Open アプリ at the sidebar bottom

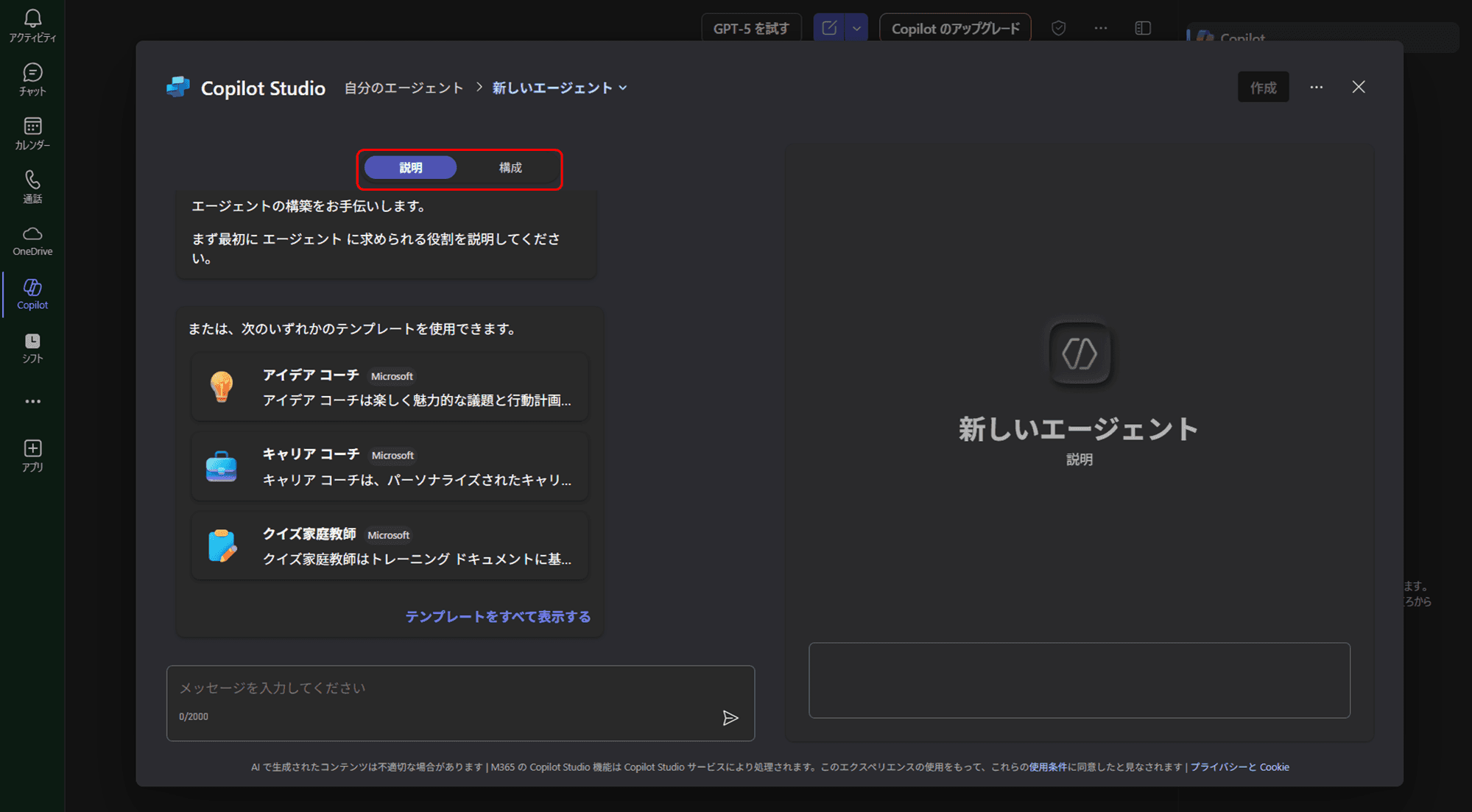pos(32,455)
